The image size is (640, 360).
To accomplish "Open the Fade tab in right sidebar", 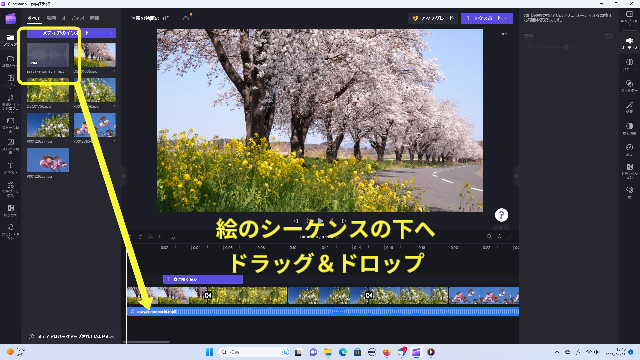I will click(629, 64).
